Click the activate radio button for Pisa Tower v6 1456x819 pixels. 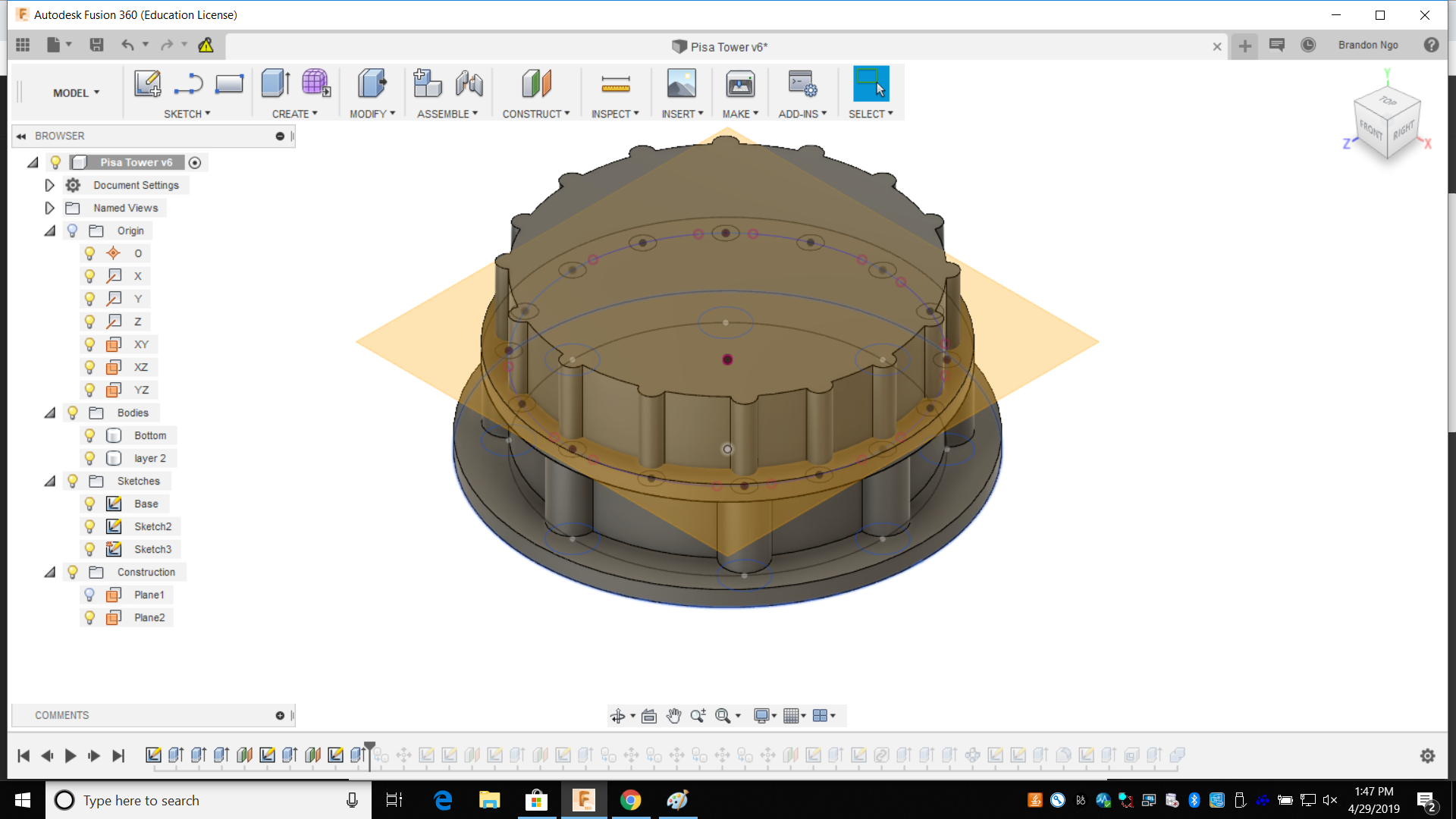[195, 163]
